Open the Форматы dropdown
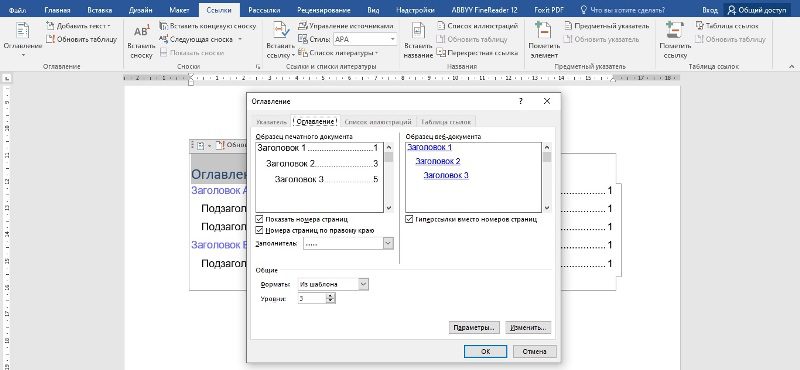Screen dimensions: 800x370 click(x=363, y=284)
